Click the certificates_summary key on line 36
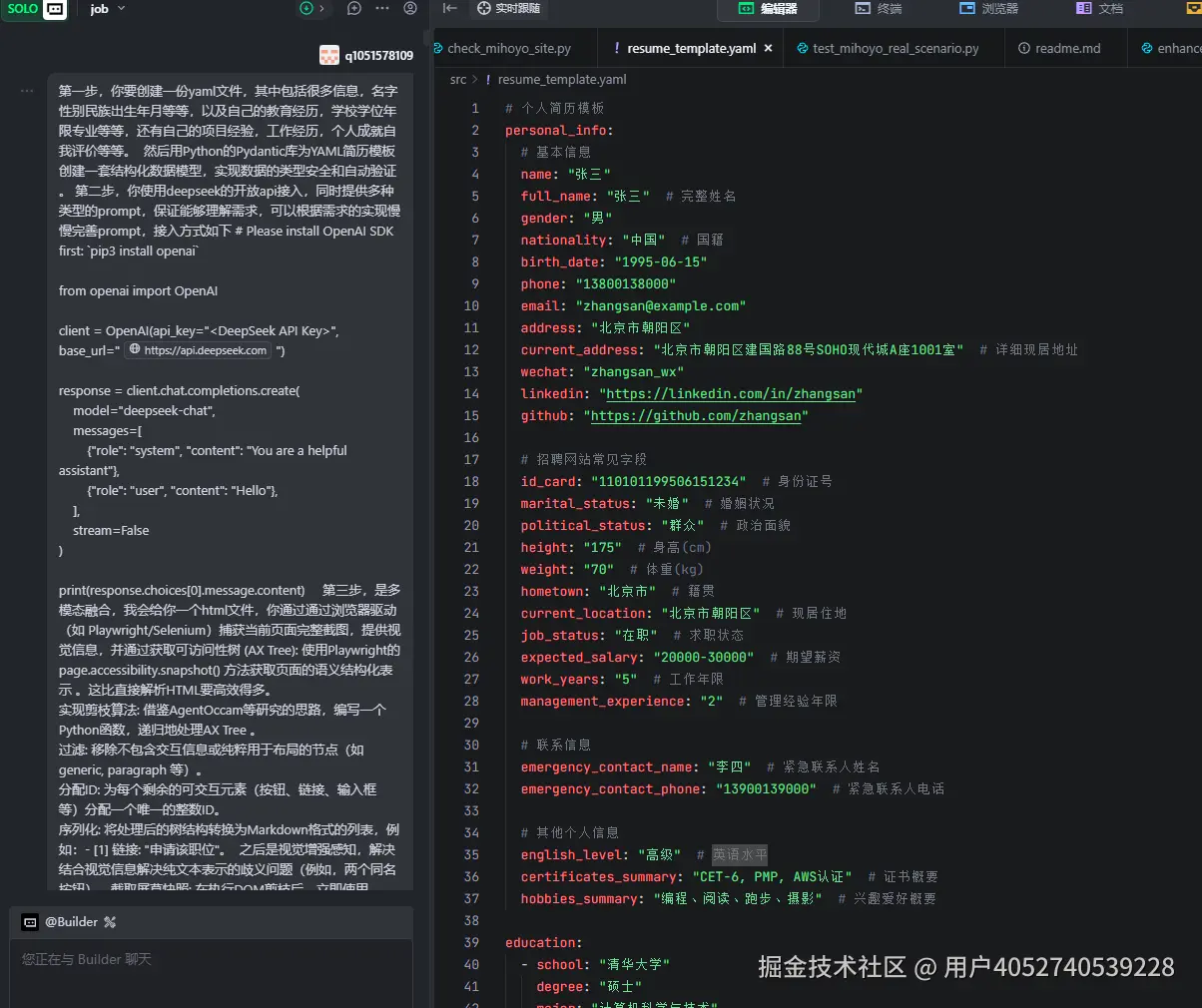This screenshot has height=1008, width=1202. pyautogui.click(x=599, y=877)
